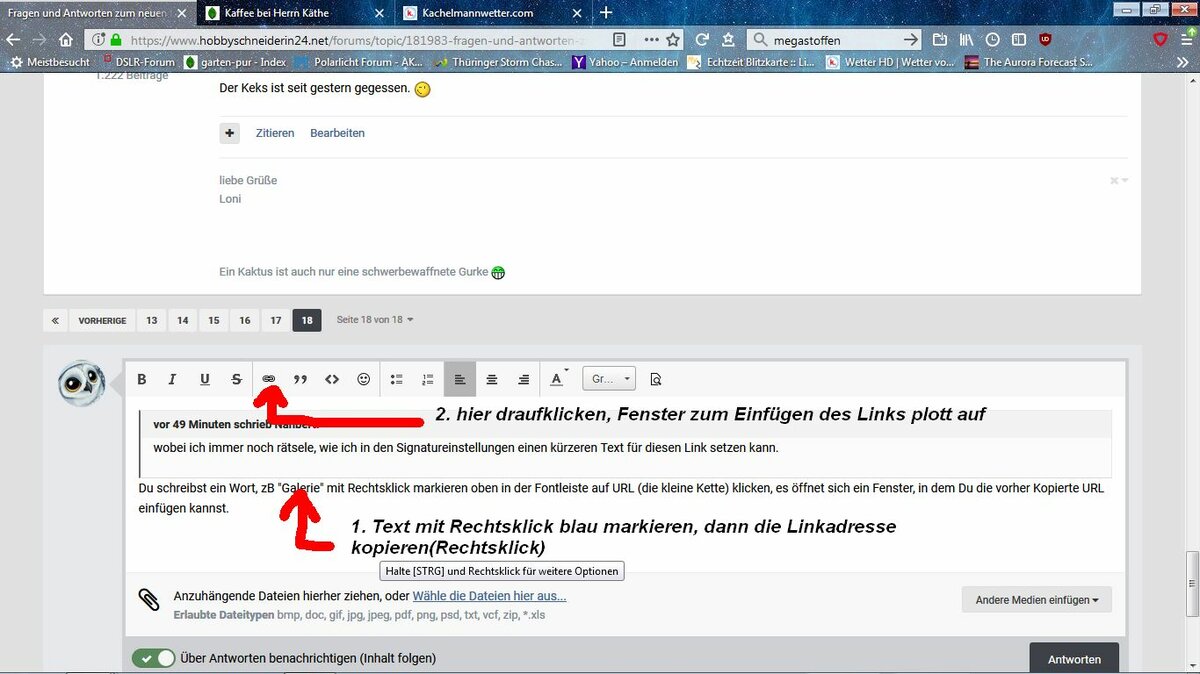Expand the 'Seite 18 von 18' page jump dropdown
This screenshot has width=1200, height=674.
(375, 320)
